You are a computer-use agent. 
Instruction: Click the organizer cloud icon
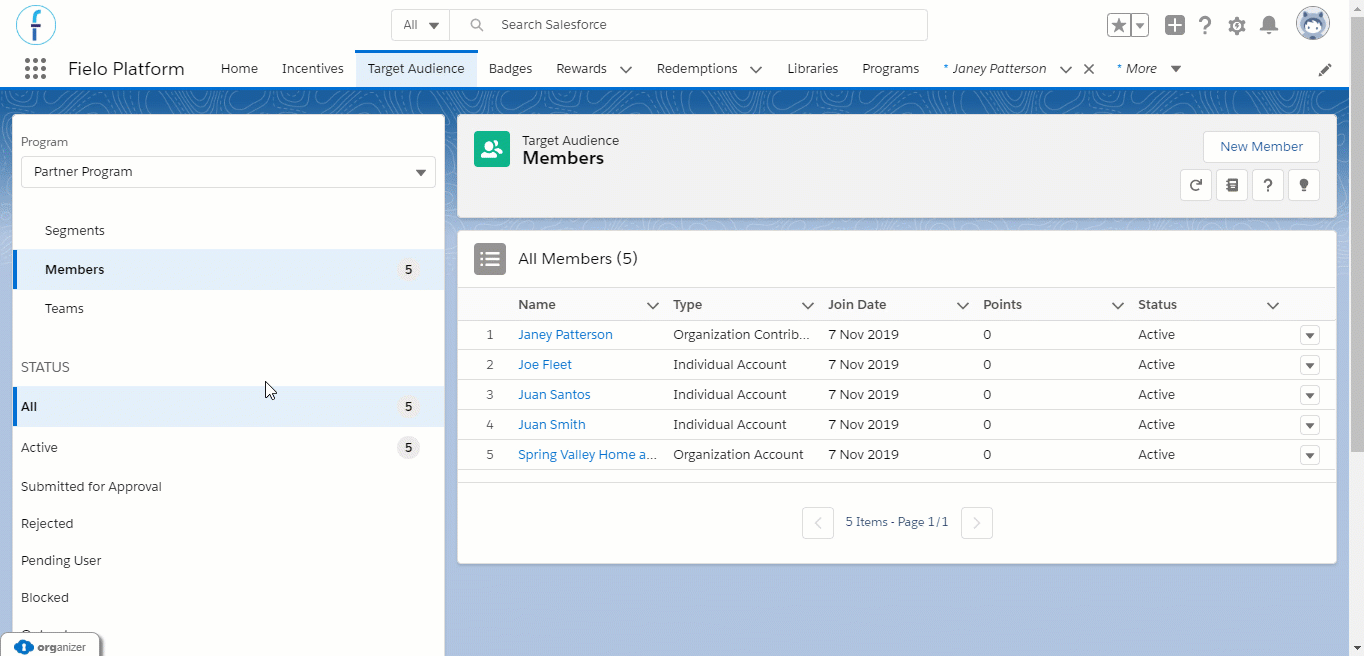(24, 647)
